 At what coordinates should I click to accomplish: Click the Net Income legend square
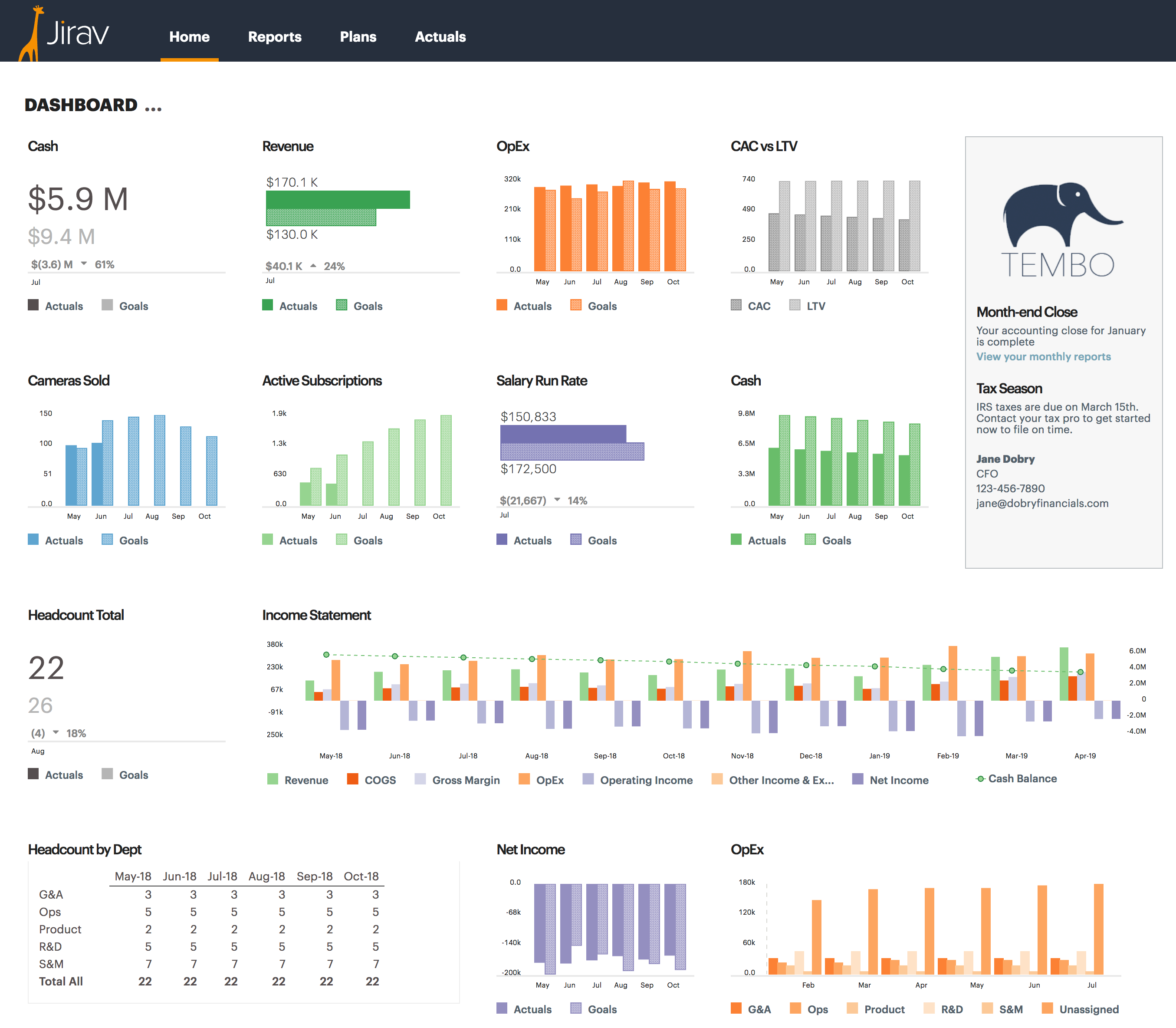pyautogui.click(x=858, y=779)
